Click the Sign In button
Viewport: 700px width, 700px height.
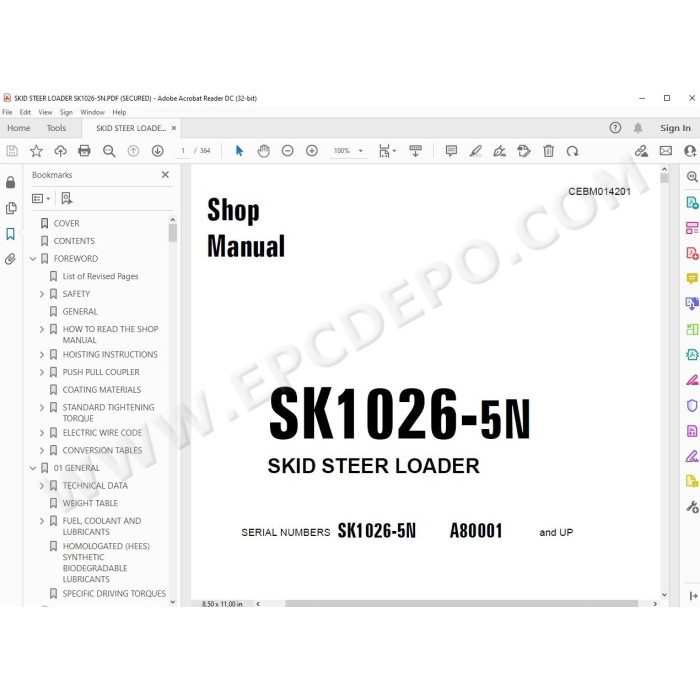point(675,128)
